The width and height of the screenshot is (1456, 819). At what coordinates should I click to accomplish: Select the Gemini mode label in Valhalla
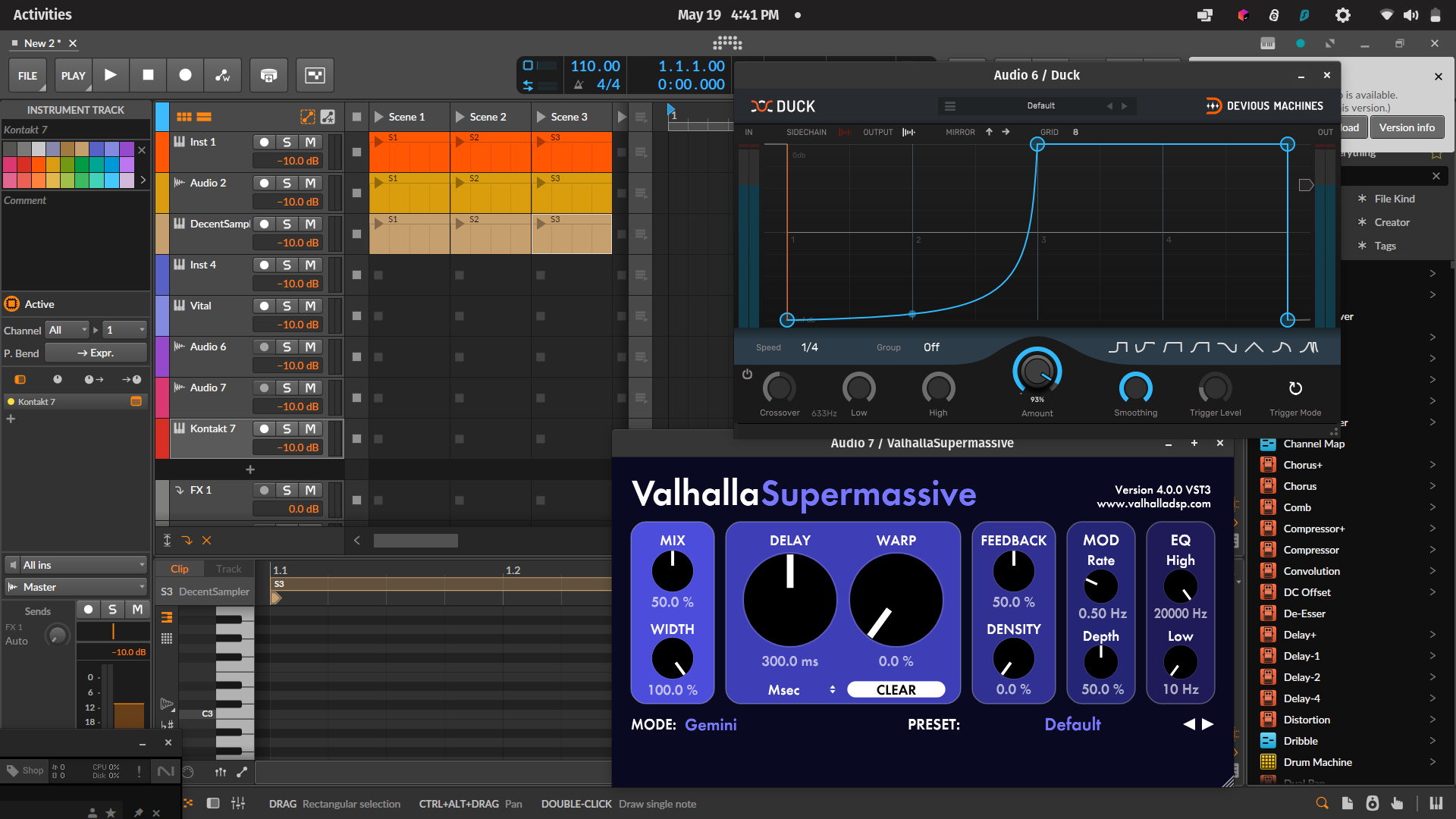711,724
